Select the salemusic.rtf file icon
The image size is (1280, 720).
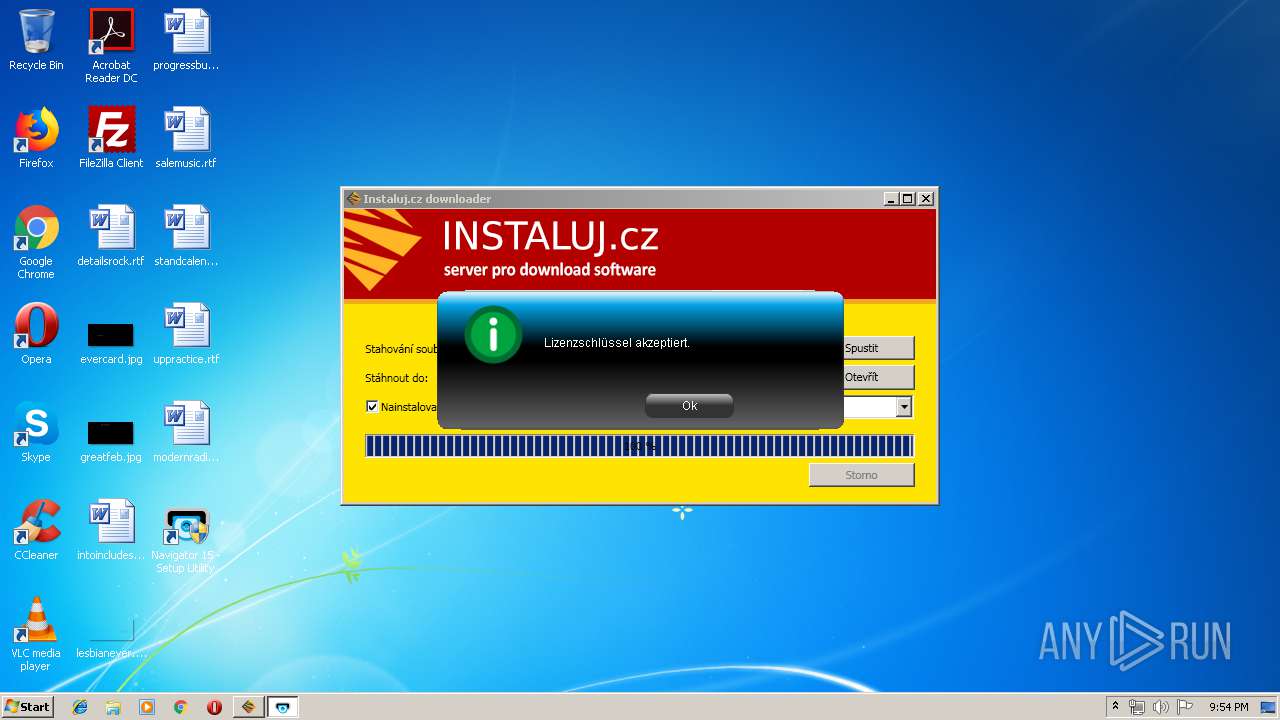(186, 139)
